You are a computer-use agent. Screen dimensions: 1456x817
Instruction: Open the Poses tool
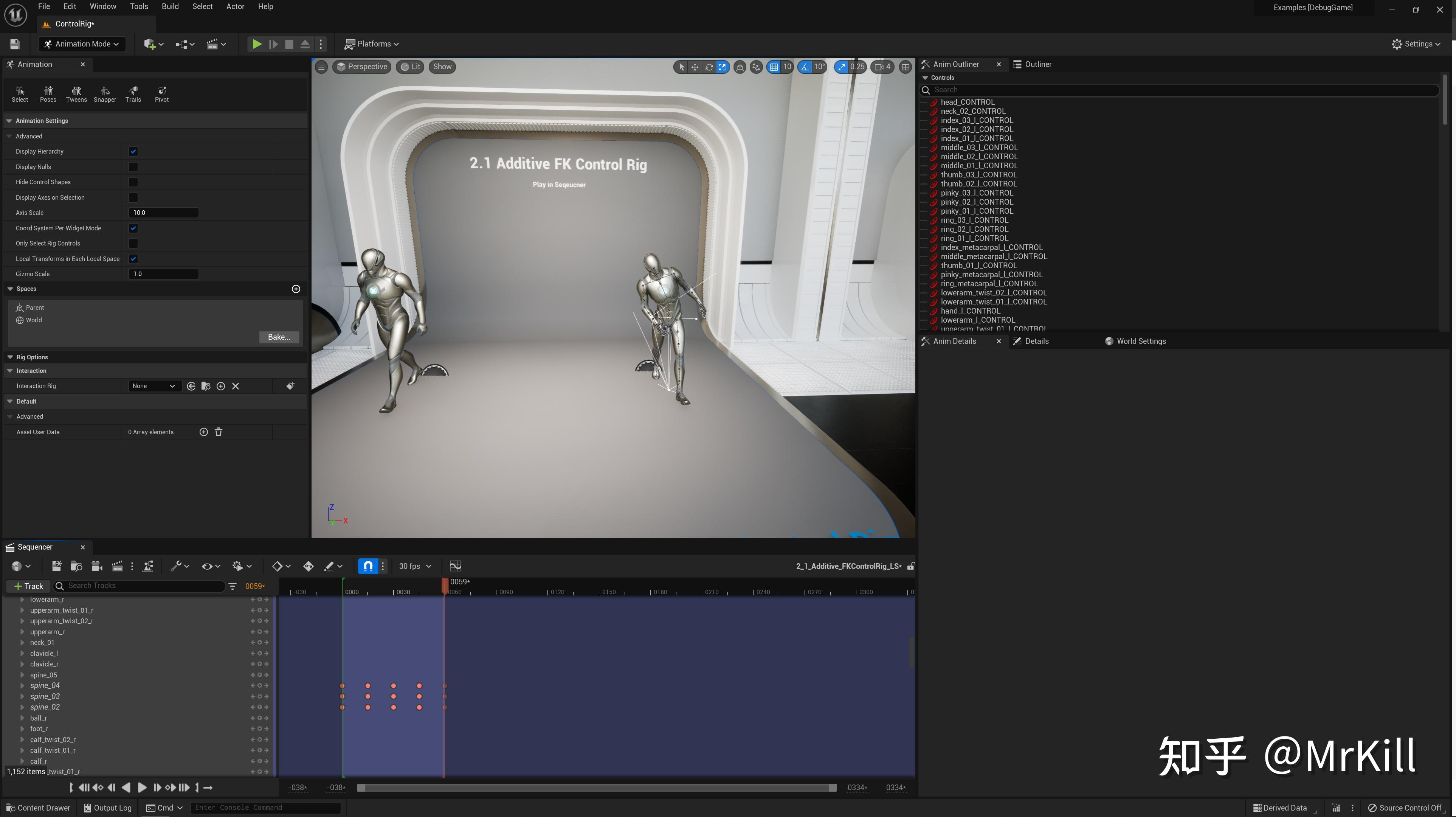click(48, 94)
